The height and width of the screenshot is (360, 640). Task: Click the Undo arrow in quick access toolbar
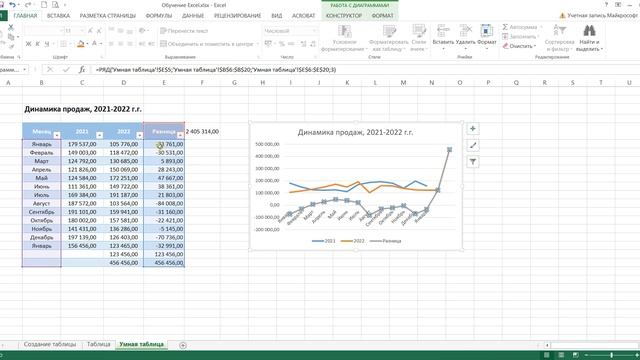pos(12,5)
